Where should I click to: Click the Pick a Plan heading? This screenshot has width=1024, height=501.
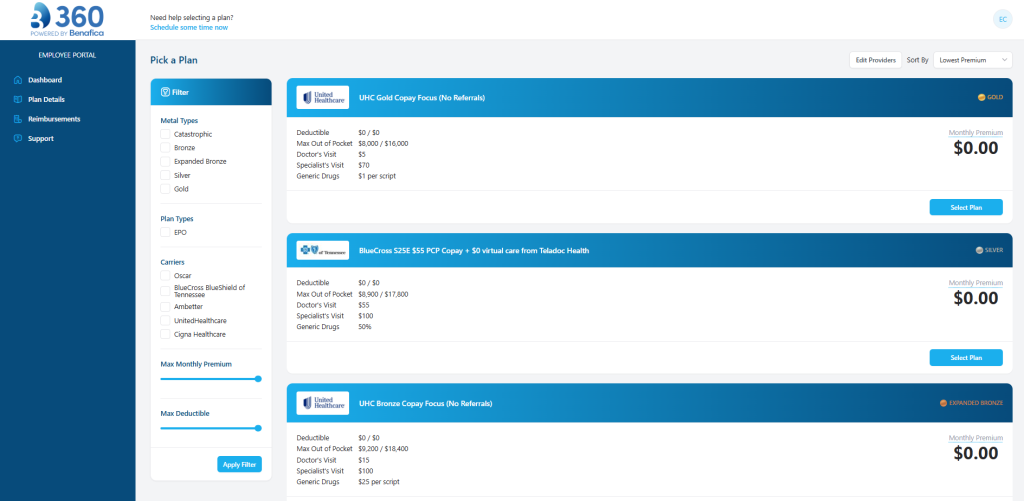[x=174, y=60]
